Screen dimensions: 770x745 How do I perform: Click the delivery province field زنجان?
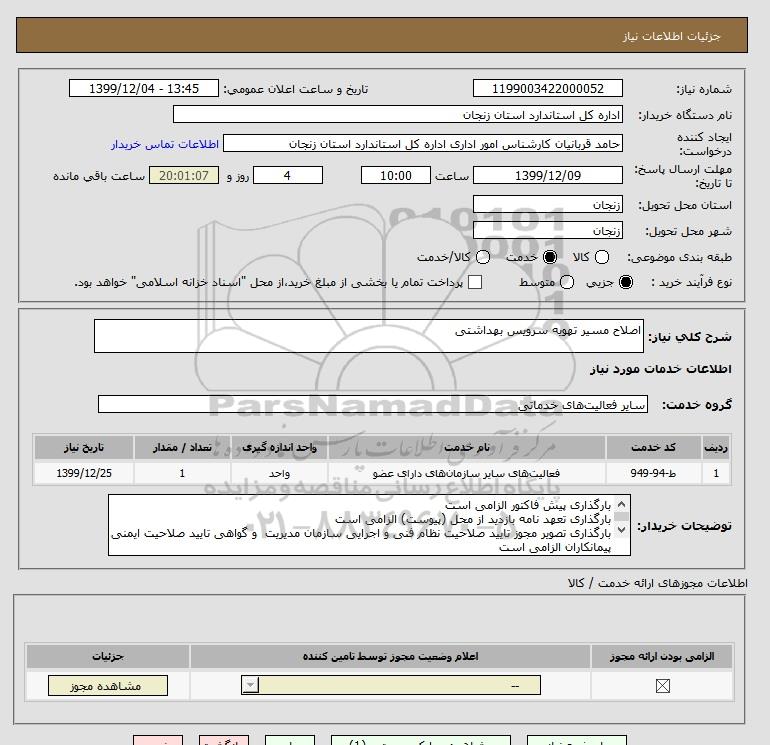[x=548, y=204]
